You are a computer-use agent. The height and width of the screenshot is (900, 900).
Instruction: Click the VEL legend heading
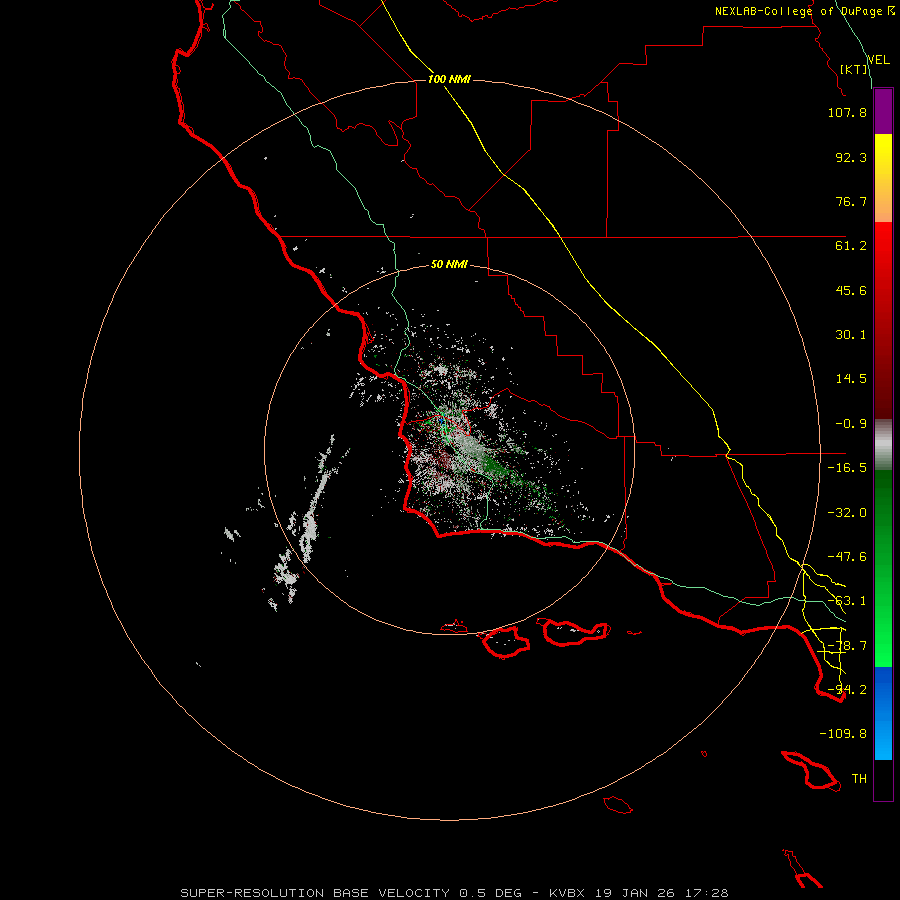(x=878, y=60)
